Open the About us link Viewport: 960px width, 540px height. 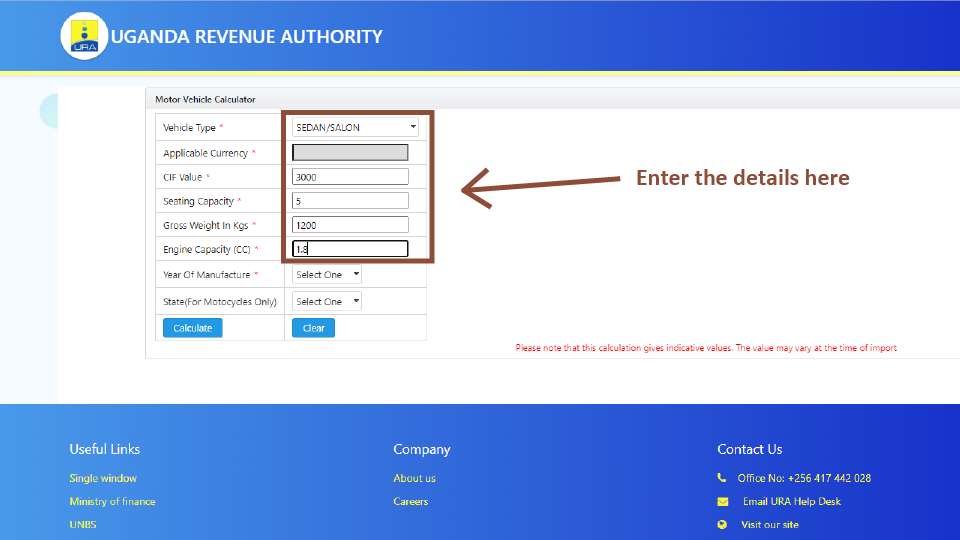pos(414,478)
